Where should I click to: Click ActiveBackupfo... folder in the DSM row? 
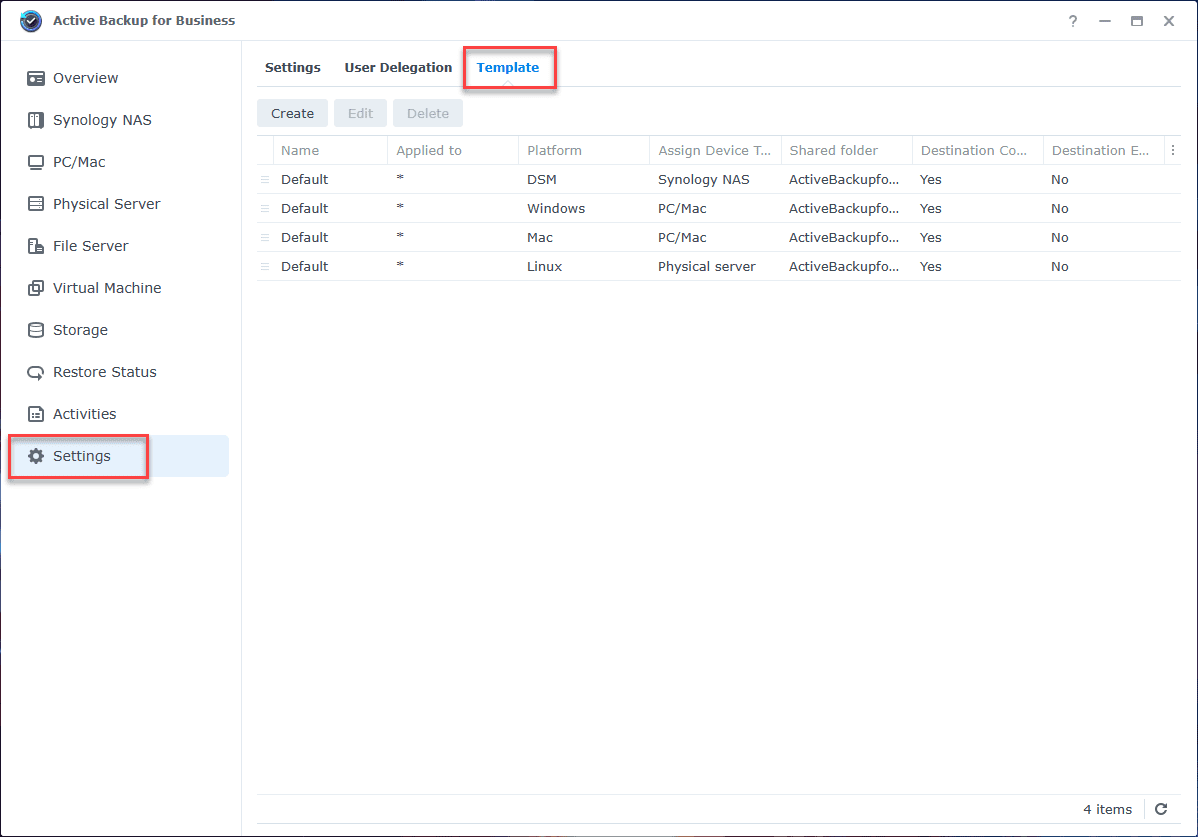[844, 179]
